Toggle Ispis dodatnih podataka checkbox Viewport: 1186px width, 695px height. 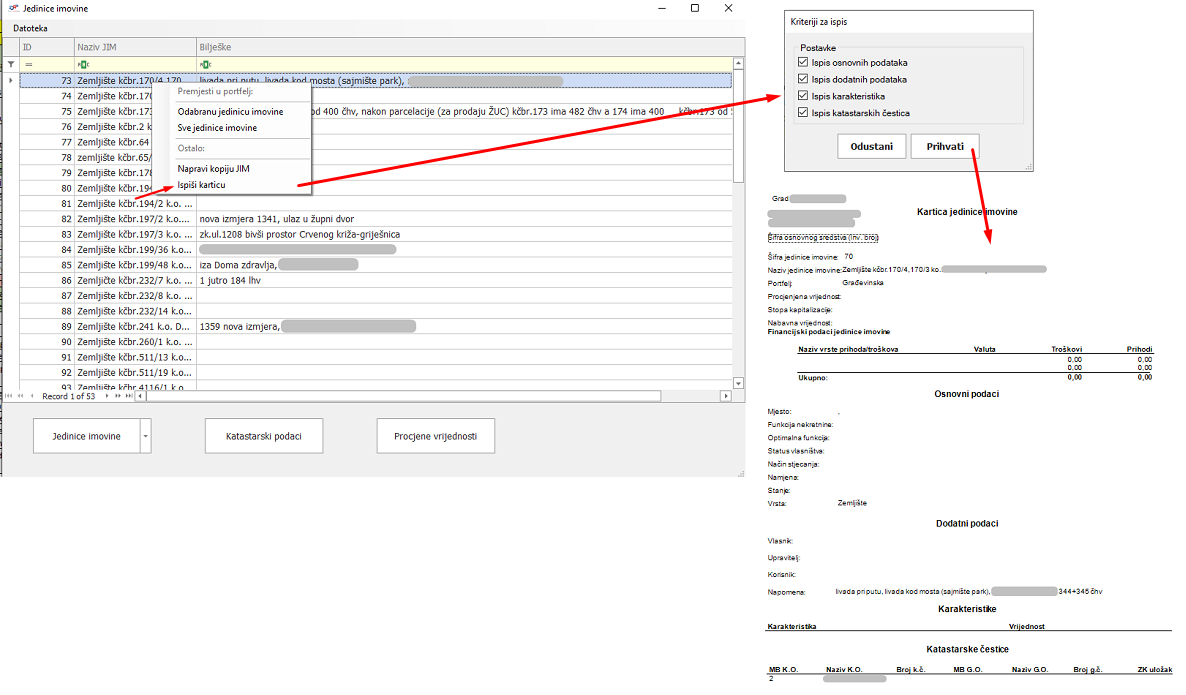[803, 79]
